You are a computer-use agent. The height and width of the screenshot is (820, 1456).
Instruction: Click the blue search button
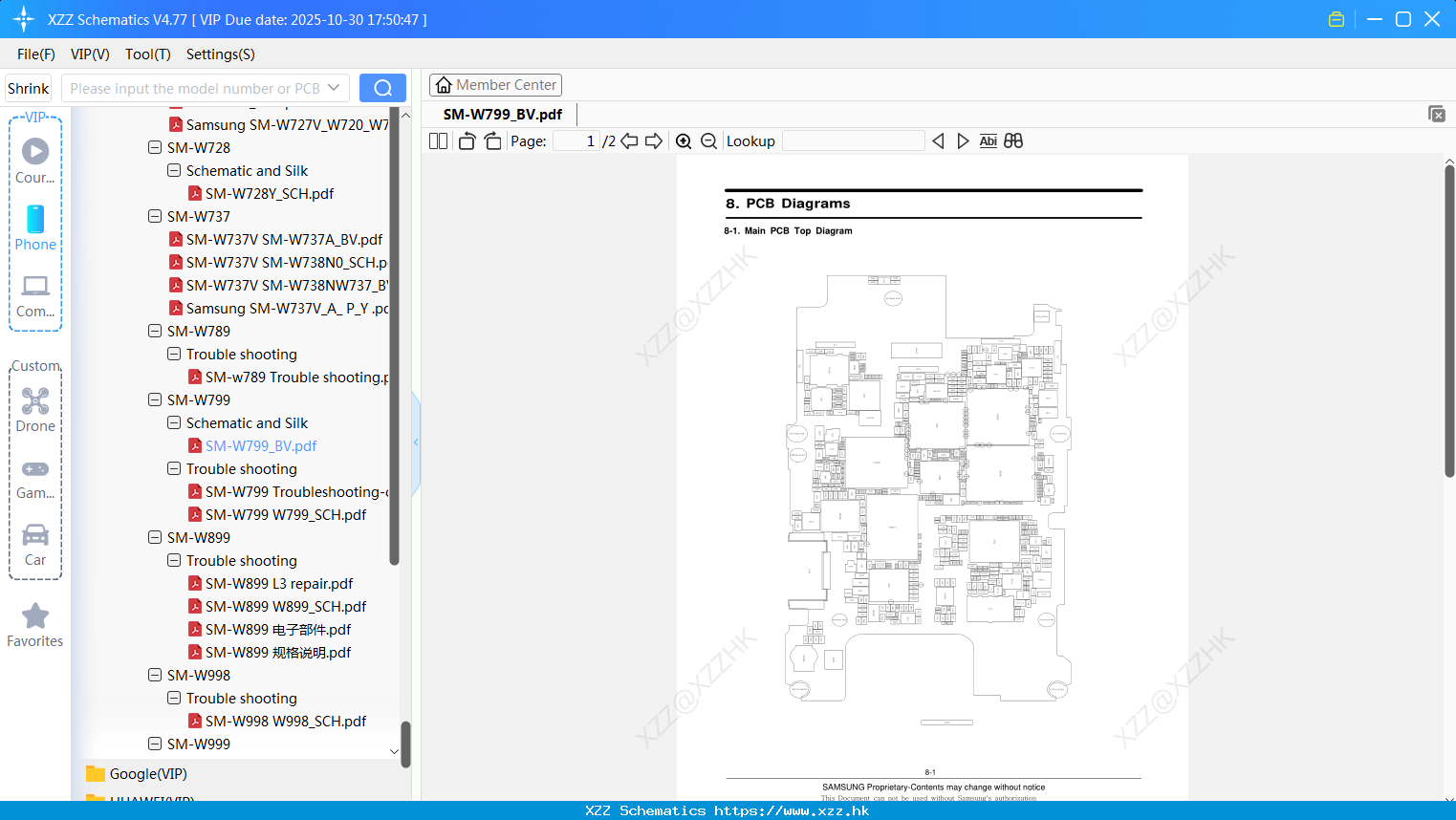coord(382,88)
